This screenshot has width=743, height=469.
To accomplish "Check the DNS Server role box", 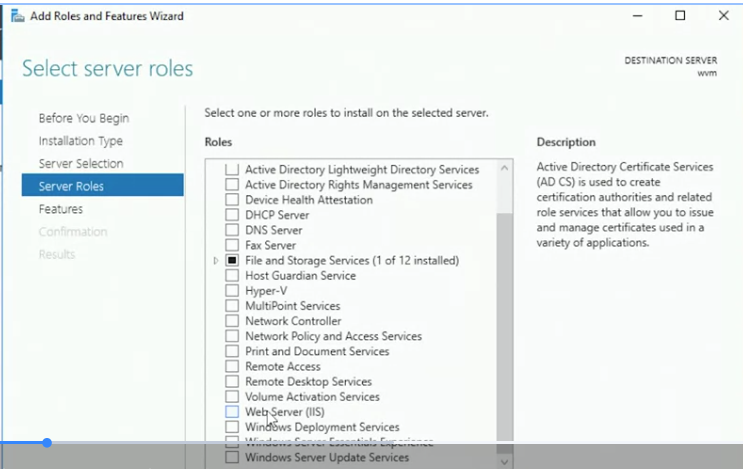I will point(232,230).
